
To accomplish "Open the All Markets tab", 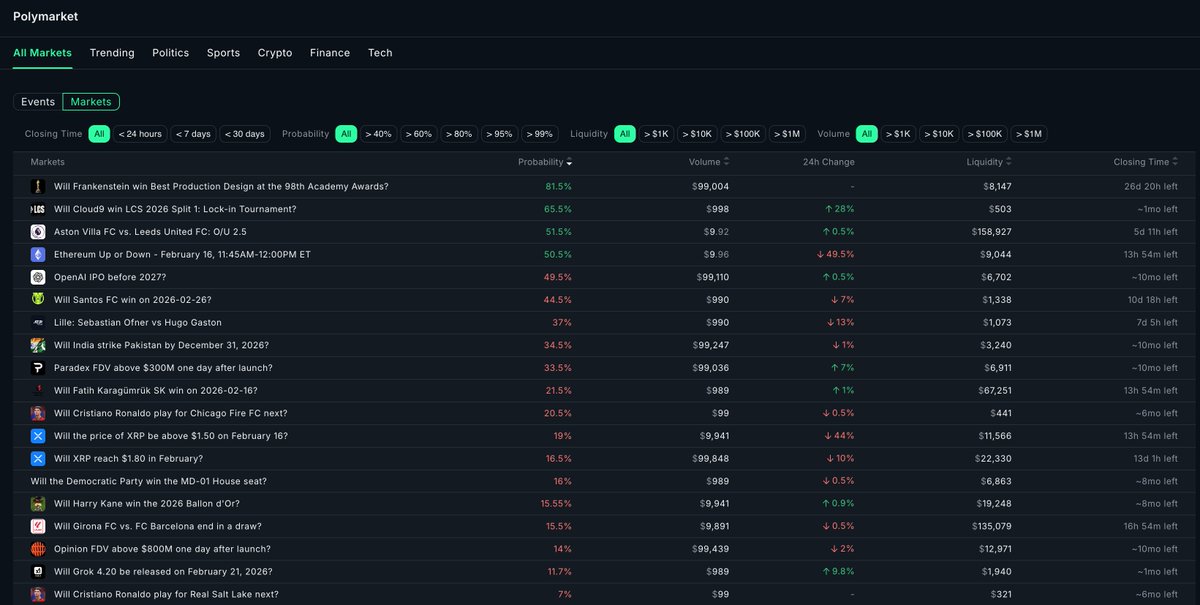I will (x=43, y=53).
